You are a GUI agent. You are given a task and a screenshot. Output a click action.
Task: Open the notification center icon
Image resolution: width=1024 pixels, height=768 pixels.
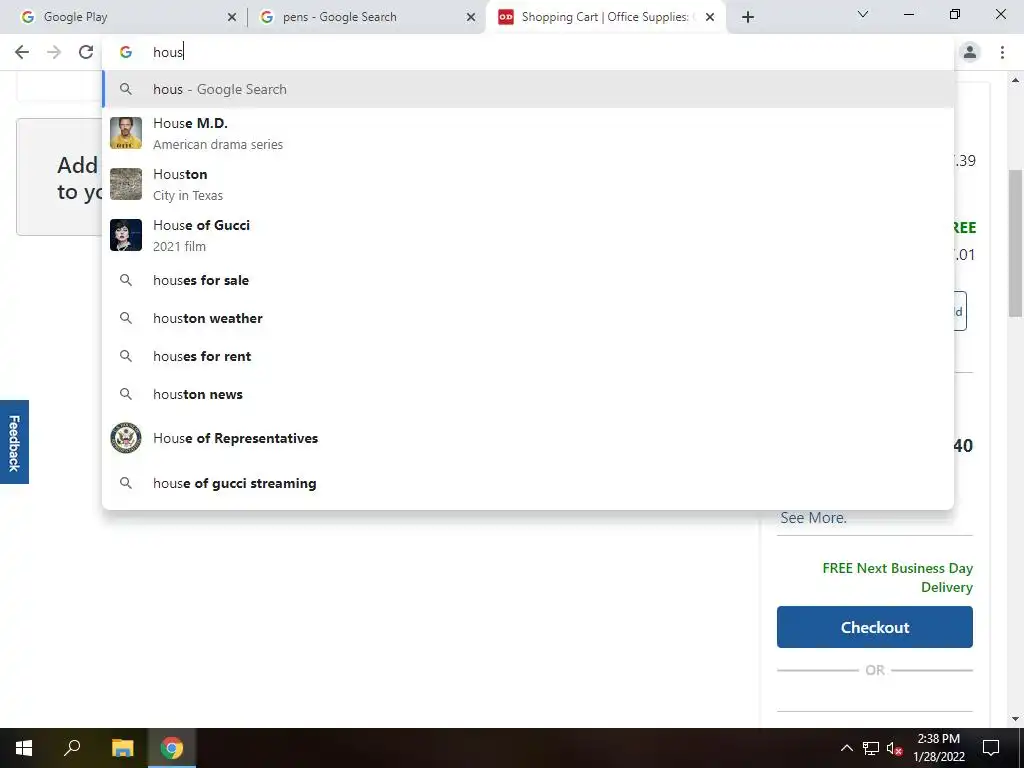[x=991, y=748]
